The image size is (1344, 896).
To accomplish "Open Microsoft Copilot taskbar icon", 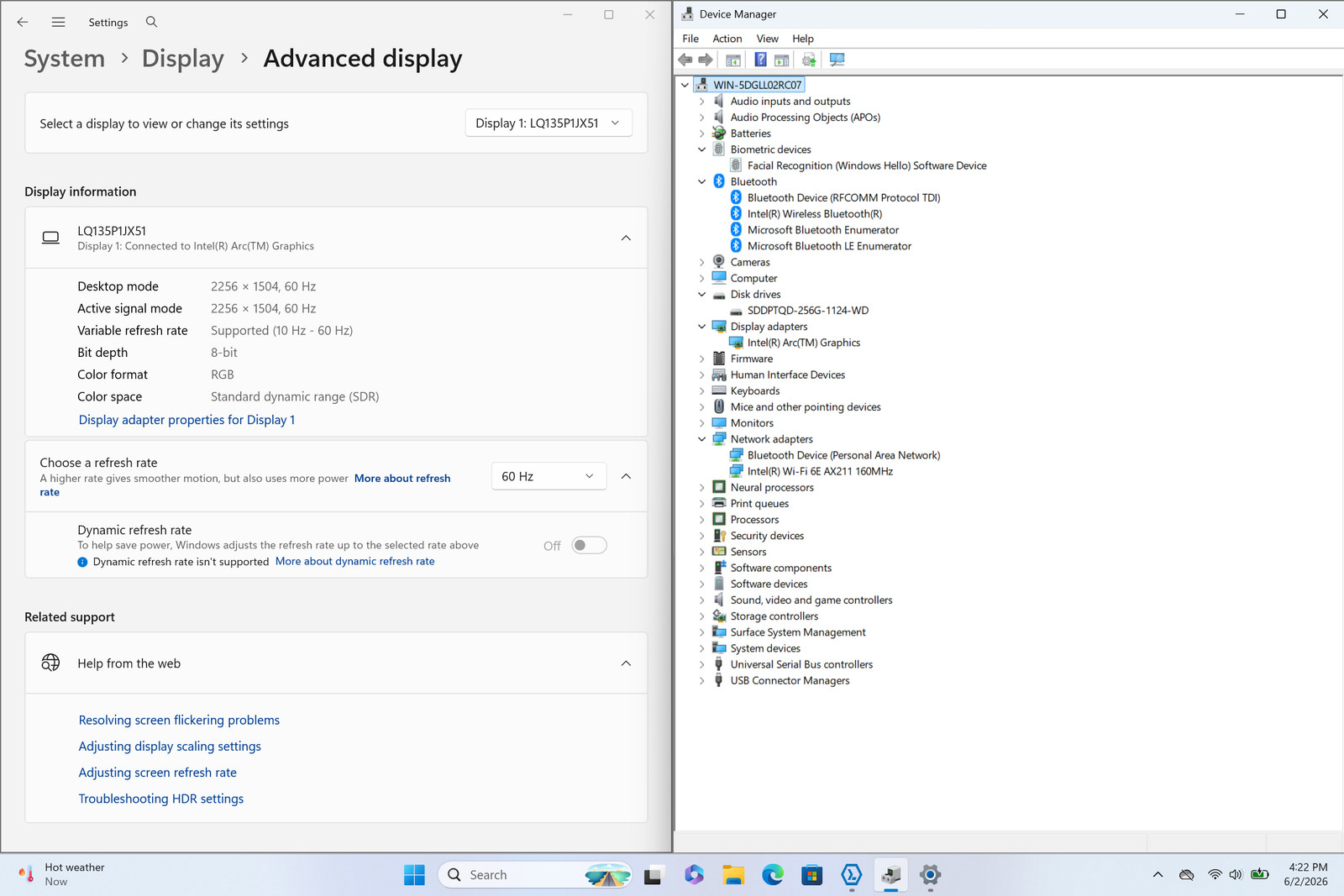I will [694, 875].
